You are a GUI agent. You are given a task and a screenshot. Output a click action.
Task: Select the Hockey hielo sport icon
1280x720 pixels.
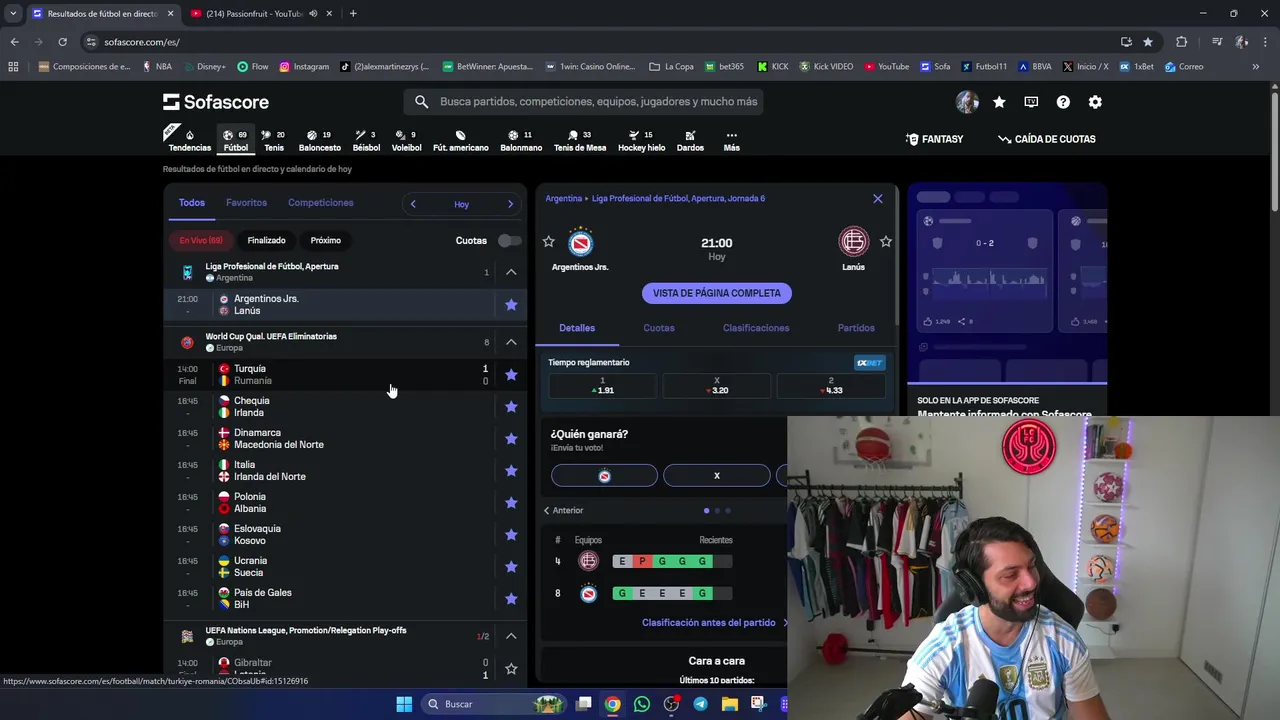coord(641,140)
